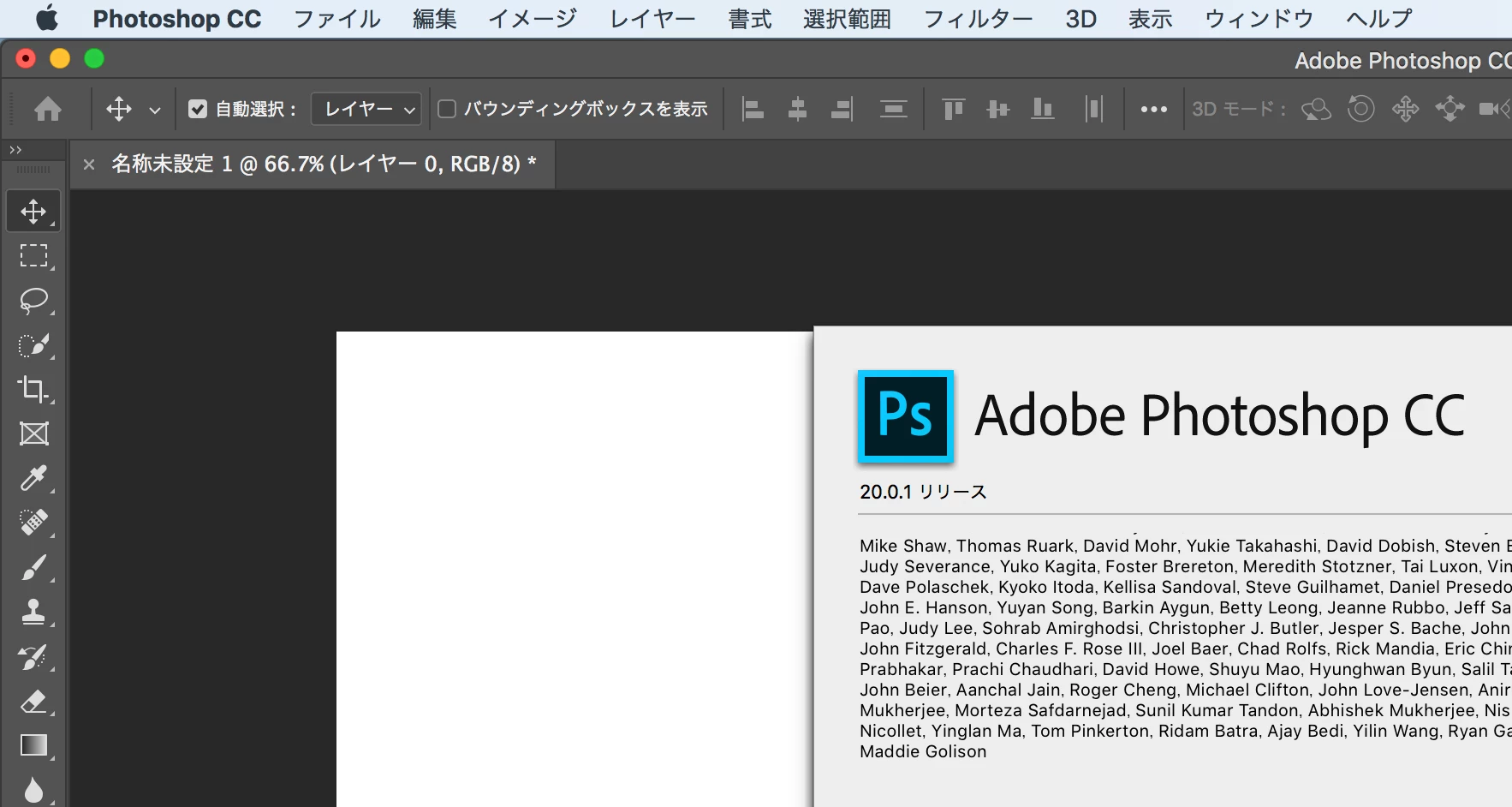1512x807 pixels.
Task: Toggle the 自動選択 checkbox
Action: click(198, 109)
